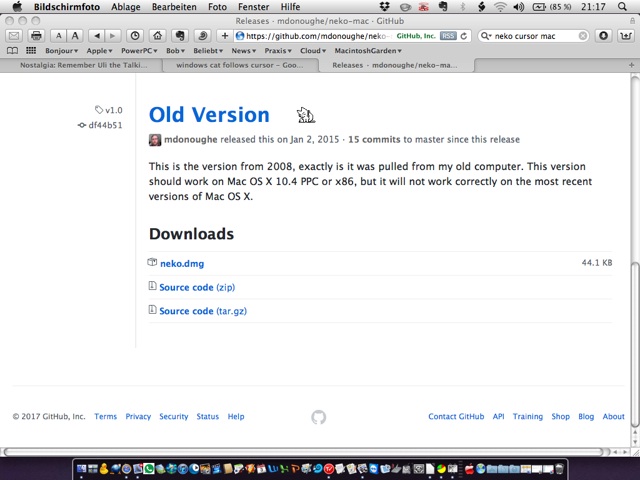Click the Wi-Fi status icon
640x480 pixels.
(500, 7)
